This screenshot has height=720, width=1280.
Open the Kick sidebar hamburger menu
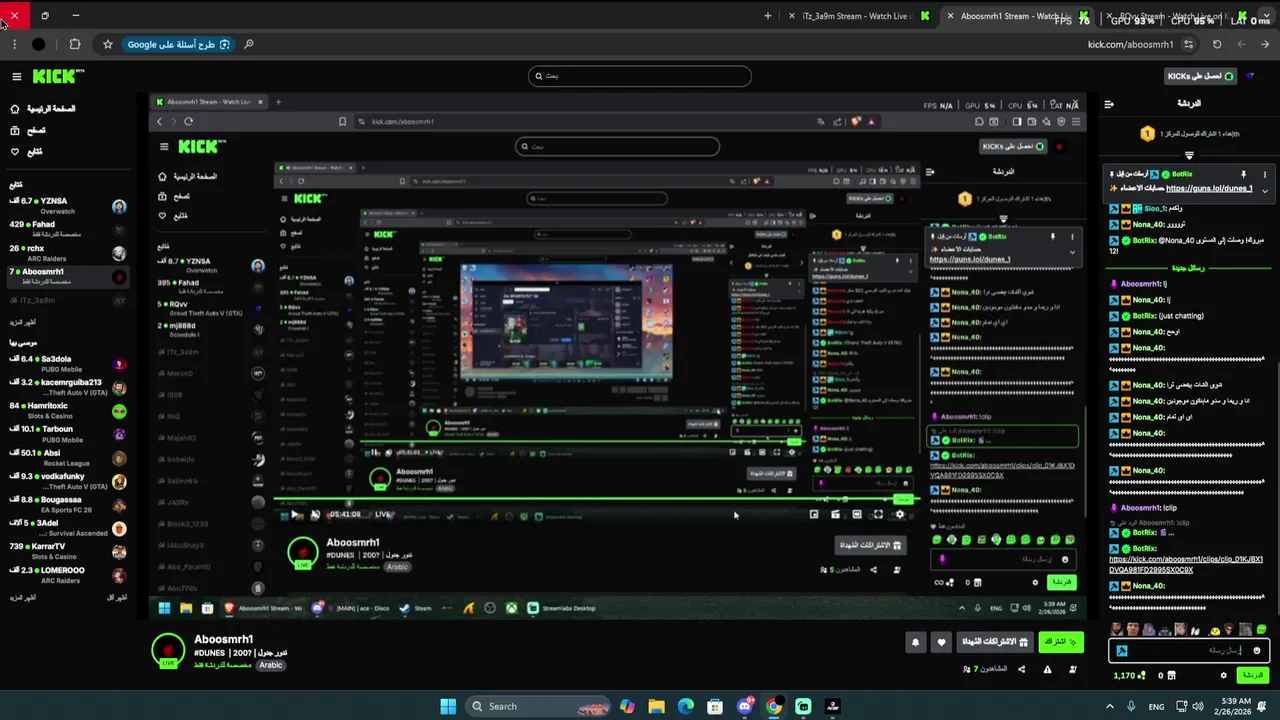click(x=16, y=77)
